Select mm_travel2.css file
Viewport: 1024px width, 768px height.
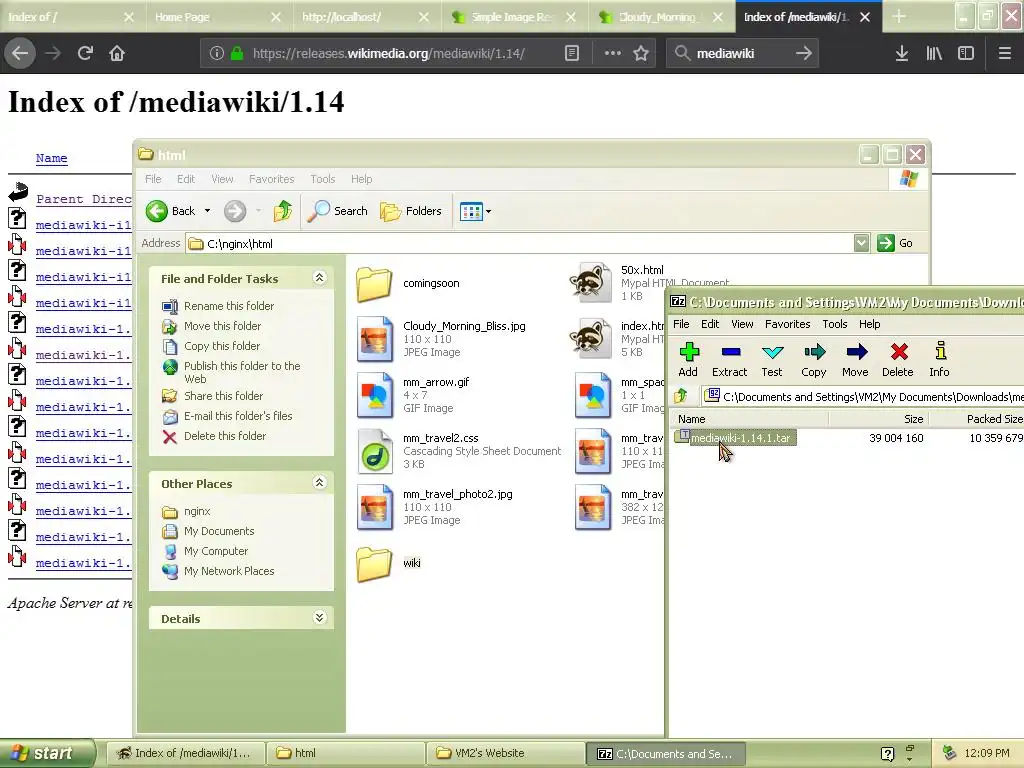point(459,451)
